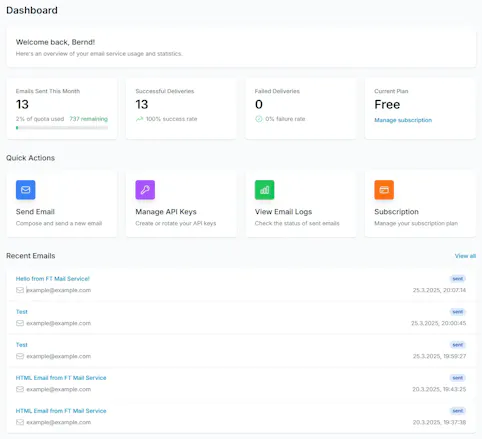Click the orange Subscription card icon

[384, 190]
